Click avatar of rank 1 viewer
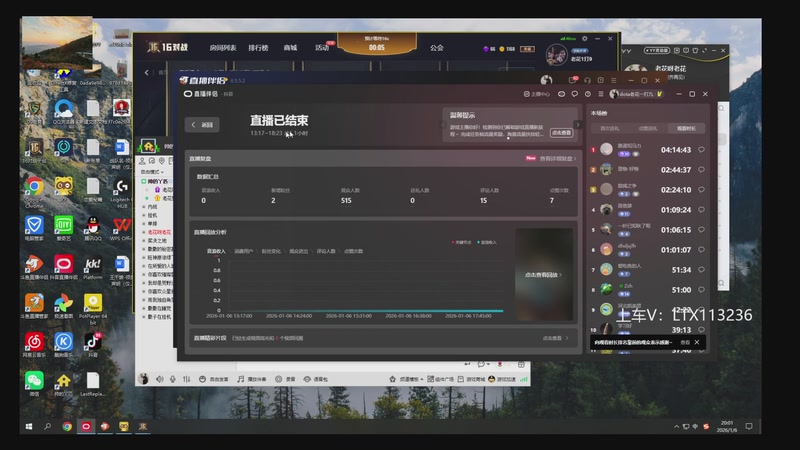Image resolution: width=800 pixels, height=450 pixels. pyautogui.click(x=606, y=149)
